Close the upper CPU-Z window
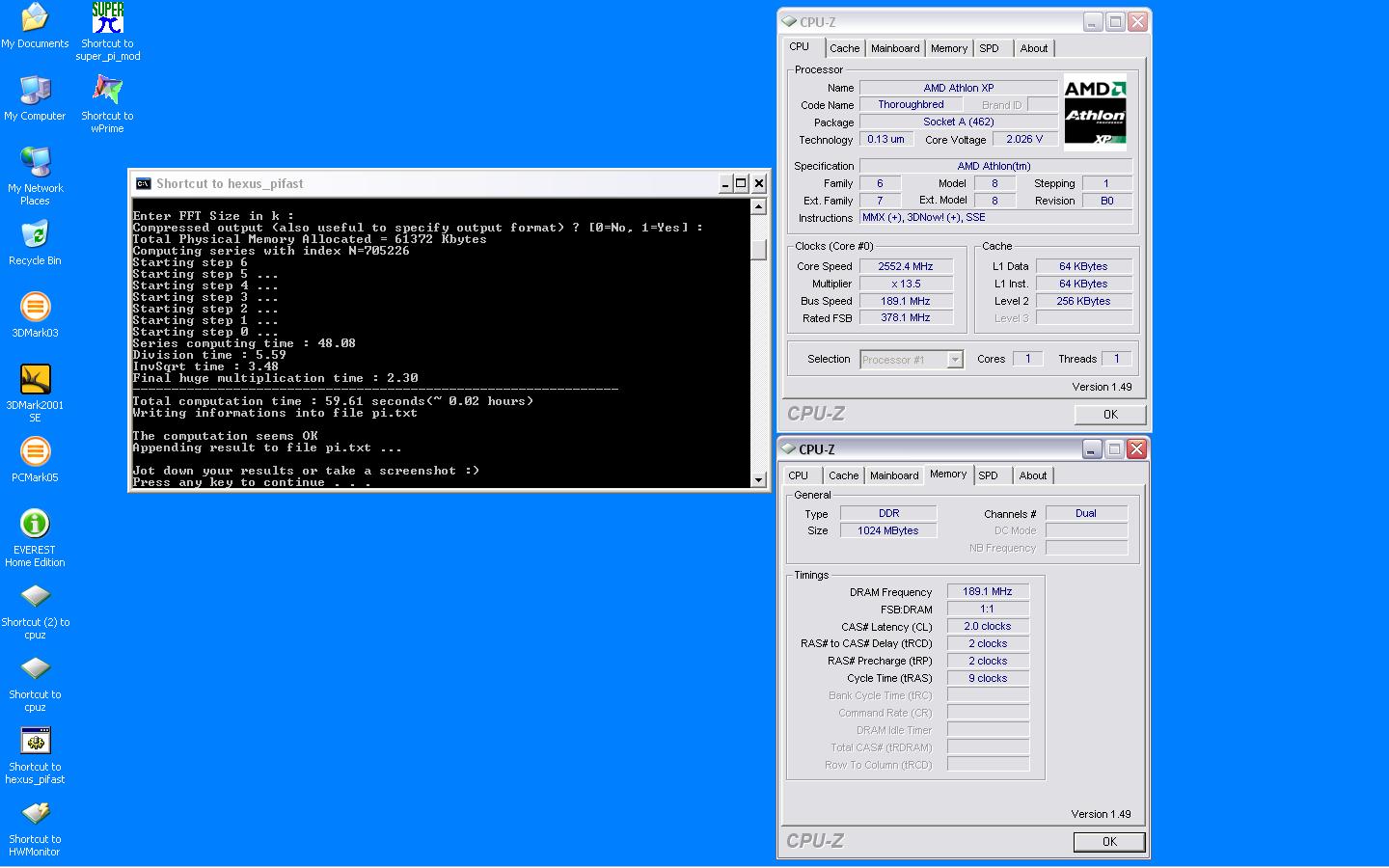Screen dimensions: 1389x868 (x=1138, y=21)
